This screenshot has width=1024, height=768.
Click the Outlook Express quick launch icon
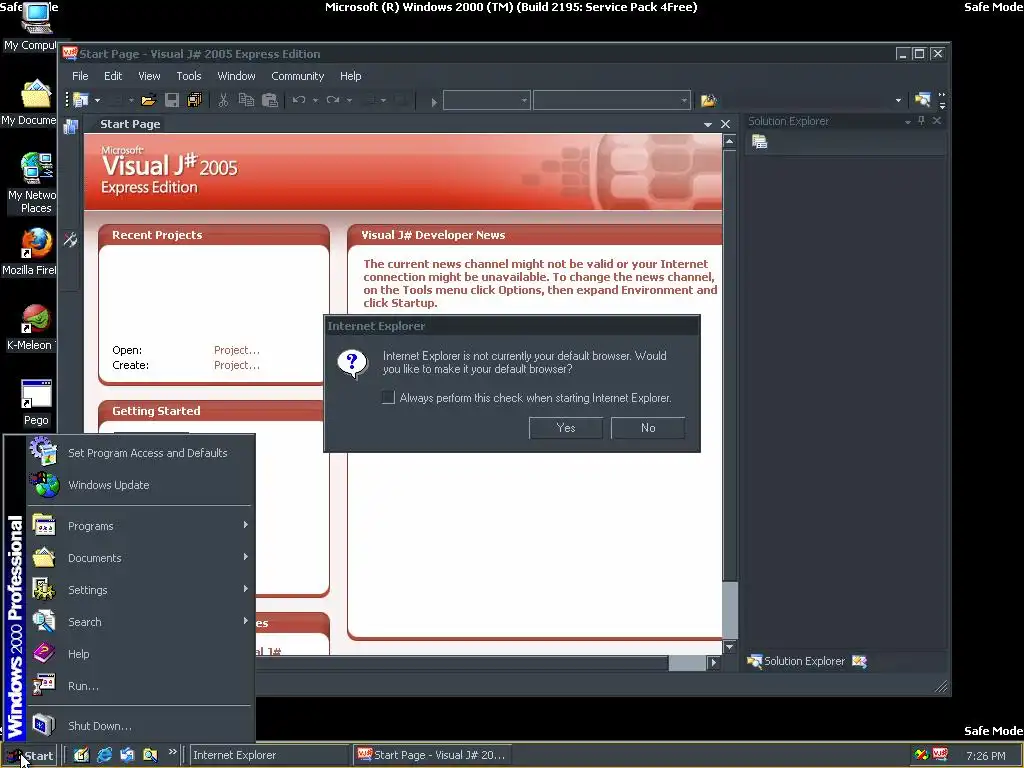[x=127, y=755]
